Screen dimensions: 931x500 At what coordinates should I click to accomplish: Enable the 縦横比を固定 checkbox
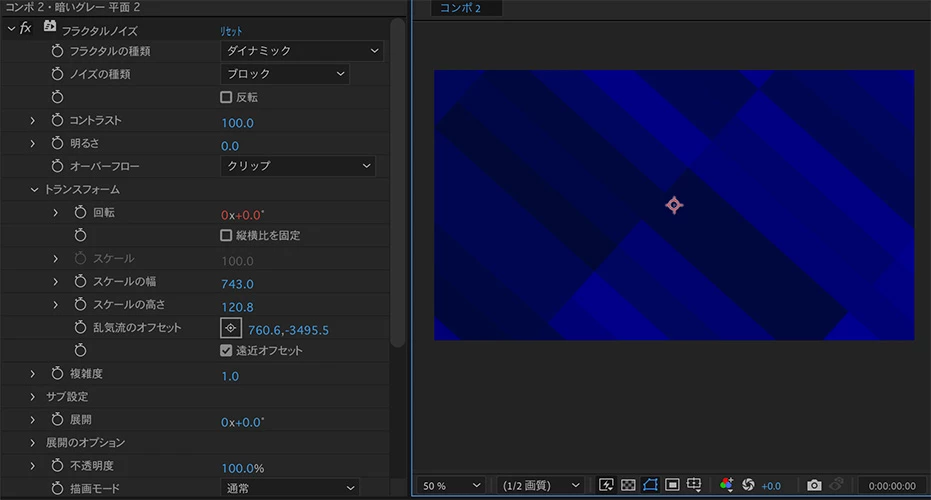(226, 235)
